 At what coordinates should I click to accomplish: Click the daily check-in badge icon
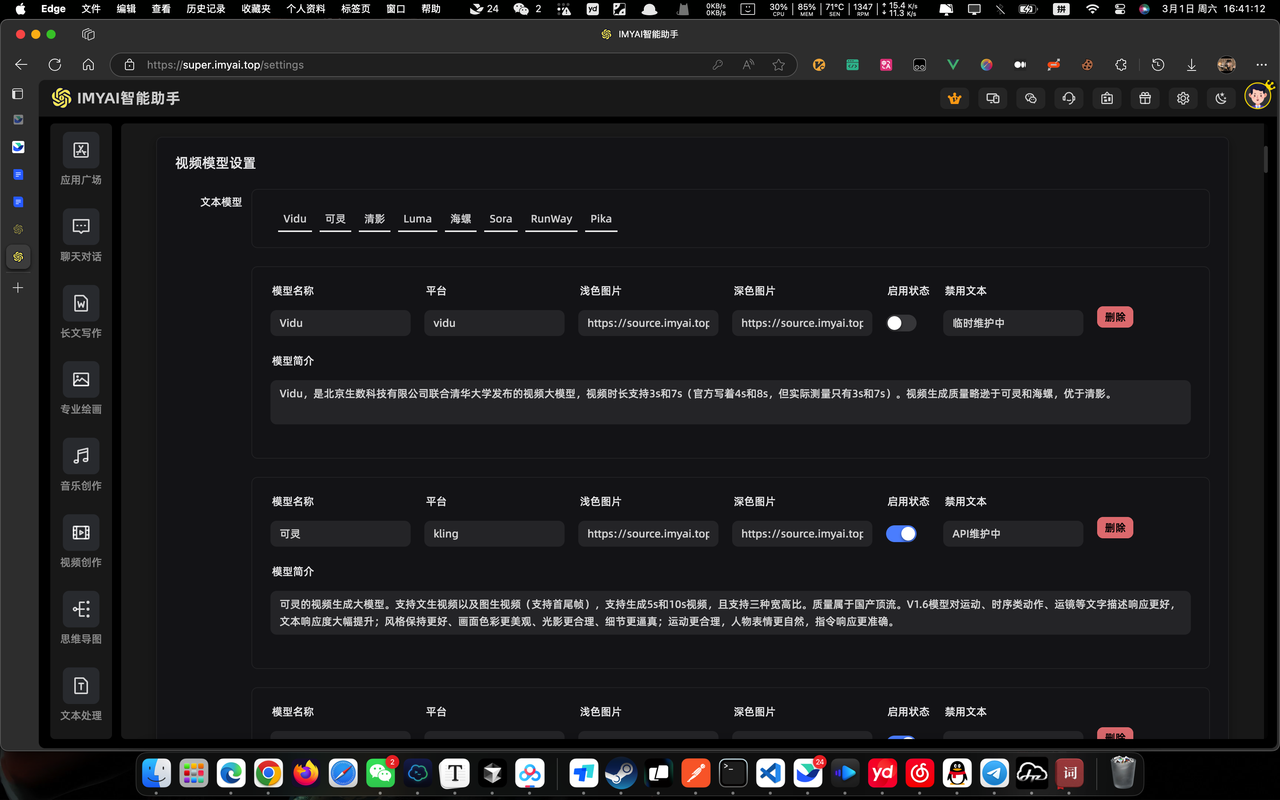1107,98
